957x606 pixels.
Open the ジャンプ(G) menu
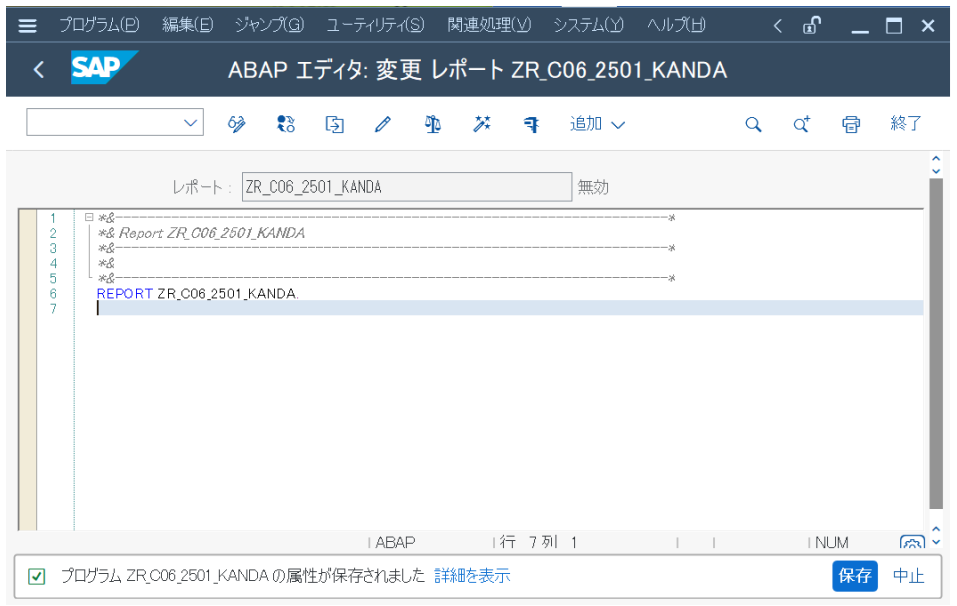[269, 25]
